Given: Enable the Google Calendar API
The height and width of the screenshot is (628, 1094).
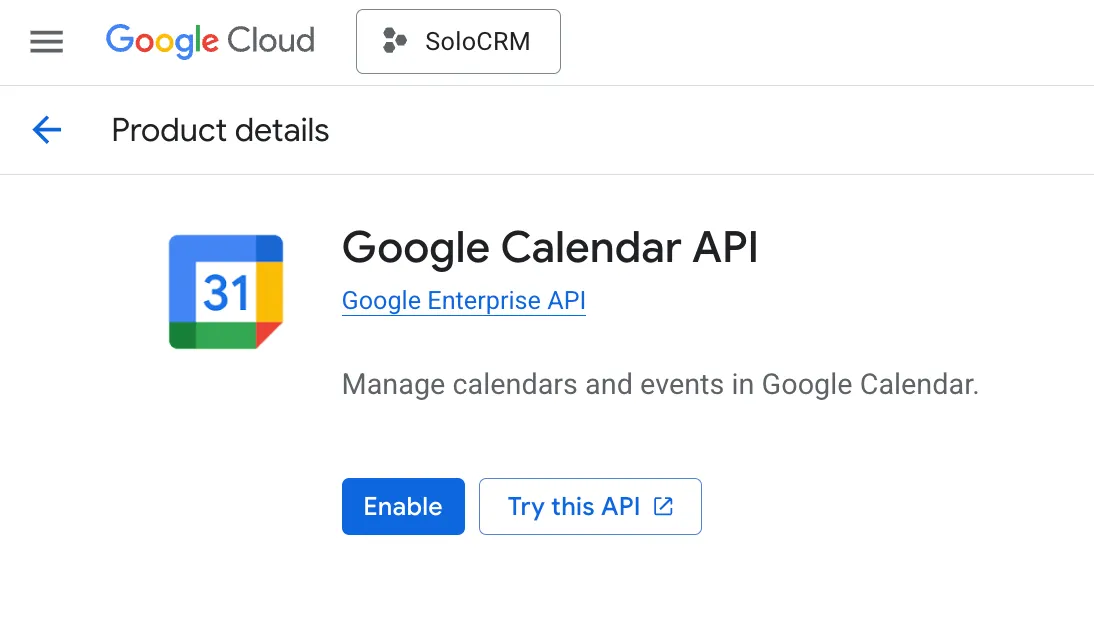Looking at the screenshot, I should coord(403,506).
